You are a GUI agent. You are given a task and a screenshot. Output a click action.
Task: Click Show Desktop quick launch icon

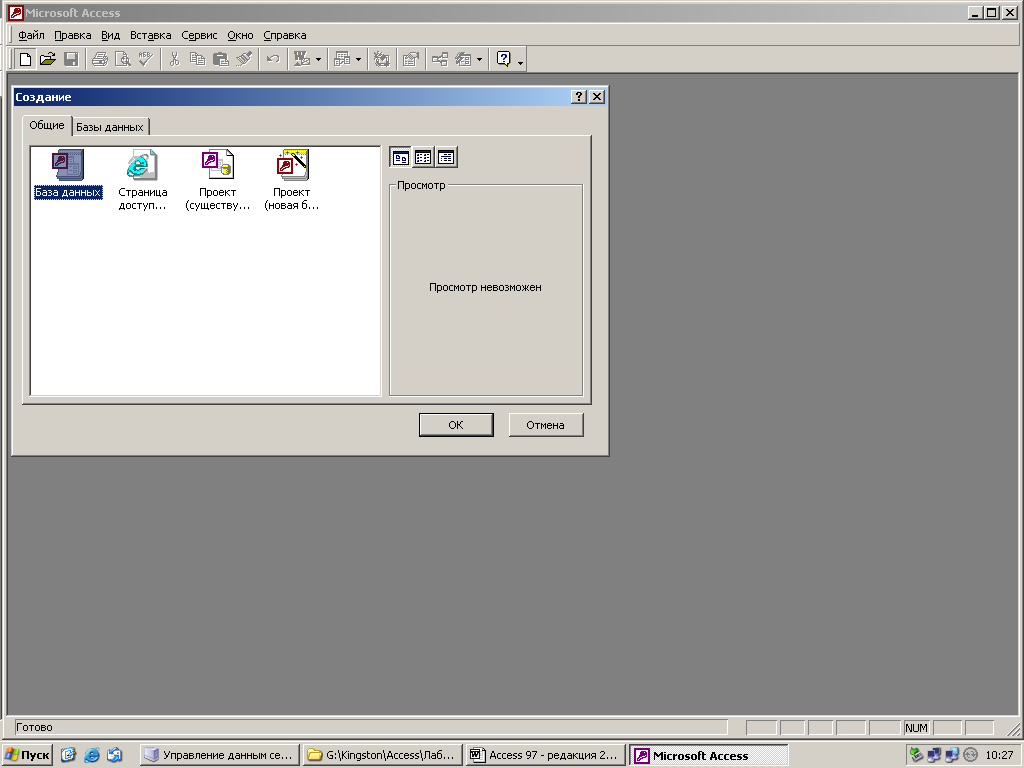click(69, 755)
